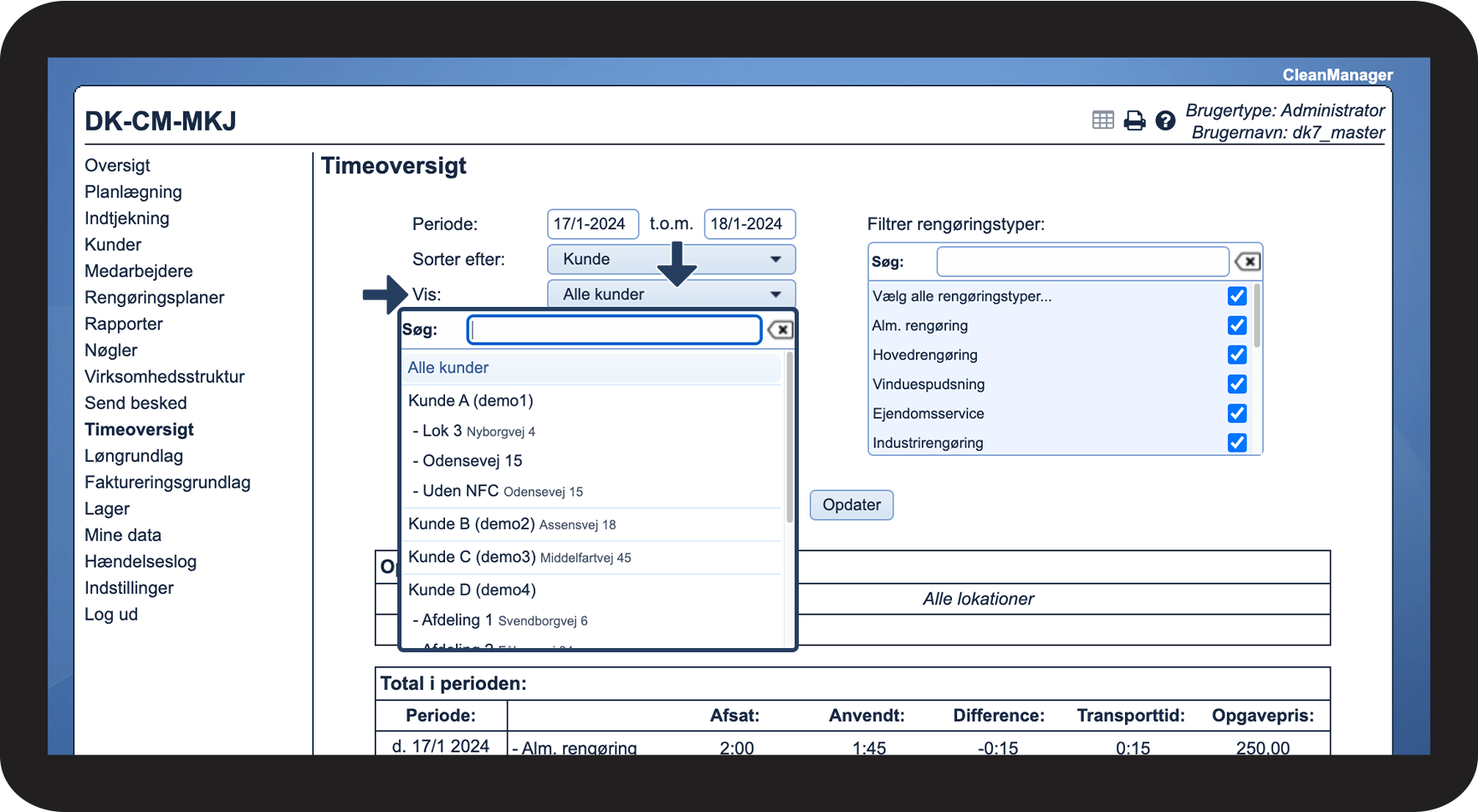Focus the cleaning types Søg field
The image size is (1478, 812).
1083,262
